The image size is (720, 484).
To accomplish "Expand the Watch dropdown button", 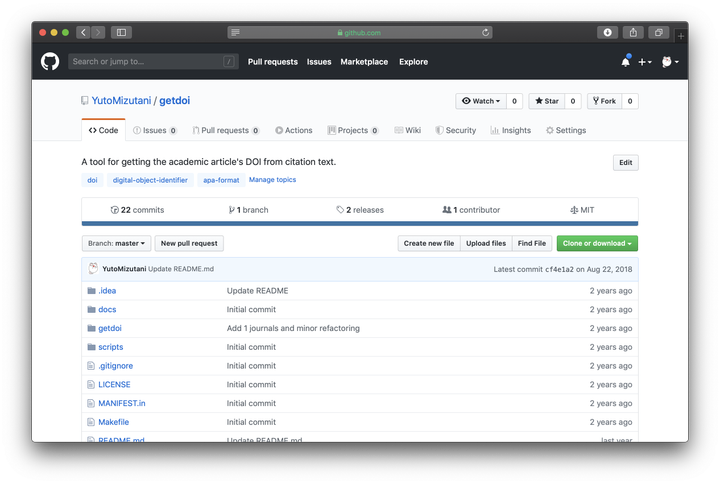I will point(481,101).
